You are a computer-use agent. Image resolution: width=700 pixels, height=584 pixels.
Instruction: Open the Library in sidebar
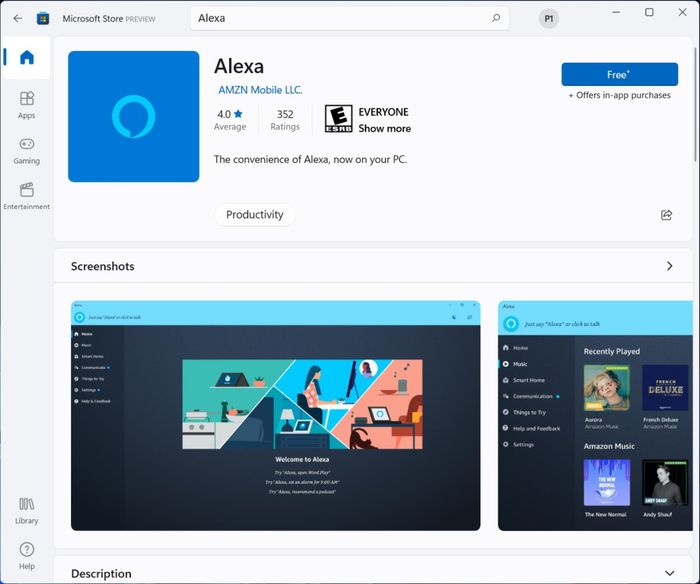tap(26, 511)
